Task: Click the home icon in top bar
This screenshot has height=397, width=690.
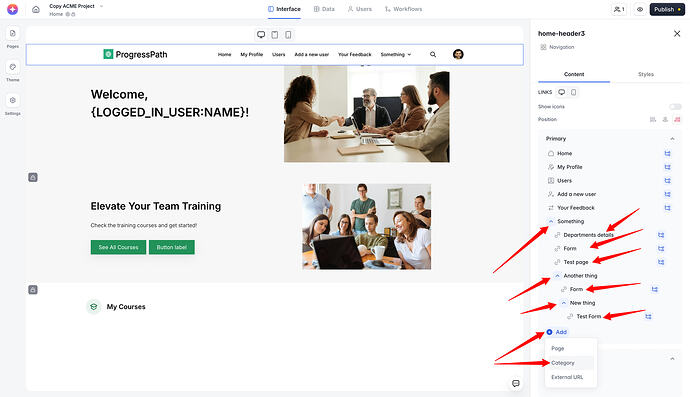Action: [x=36, y=9]
